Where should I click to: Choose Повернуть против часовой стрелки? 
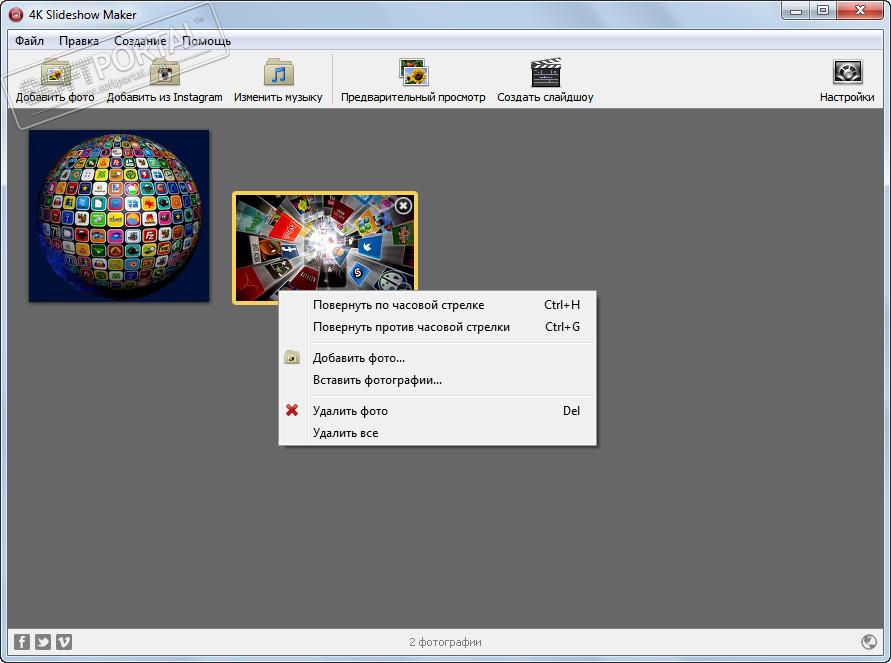[438, 327]
